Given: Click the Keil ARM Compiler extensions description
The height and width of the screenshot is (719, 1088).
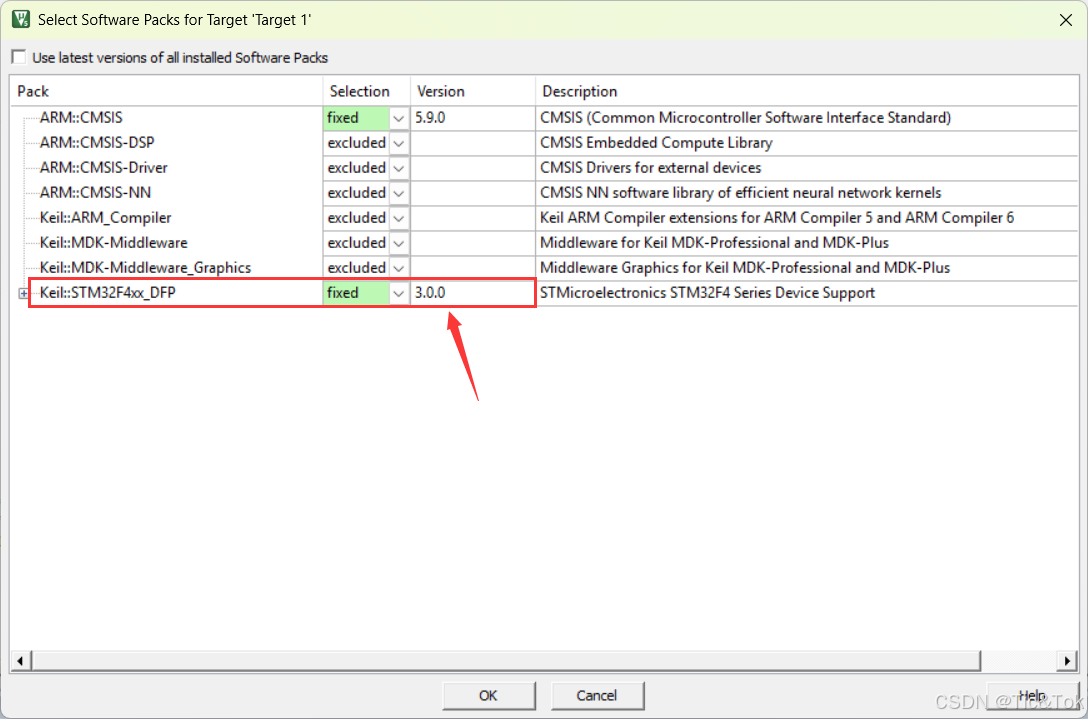Looking at the screenshot, I should pos(777,218).
